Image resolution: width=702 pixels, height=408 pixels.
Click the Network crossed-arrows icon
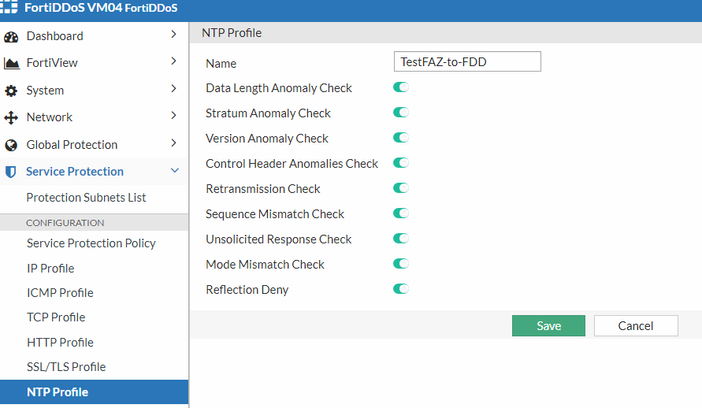pos(12,118)
